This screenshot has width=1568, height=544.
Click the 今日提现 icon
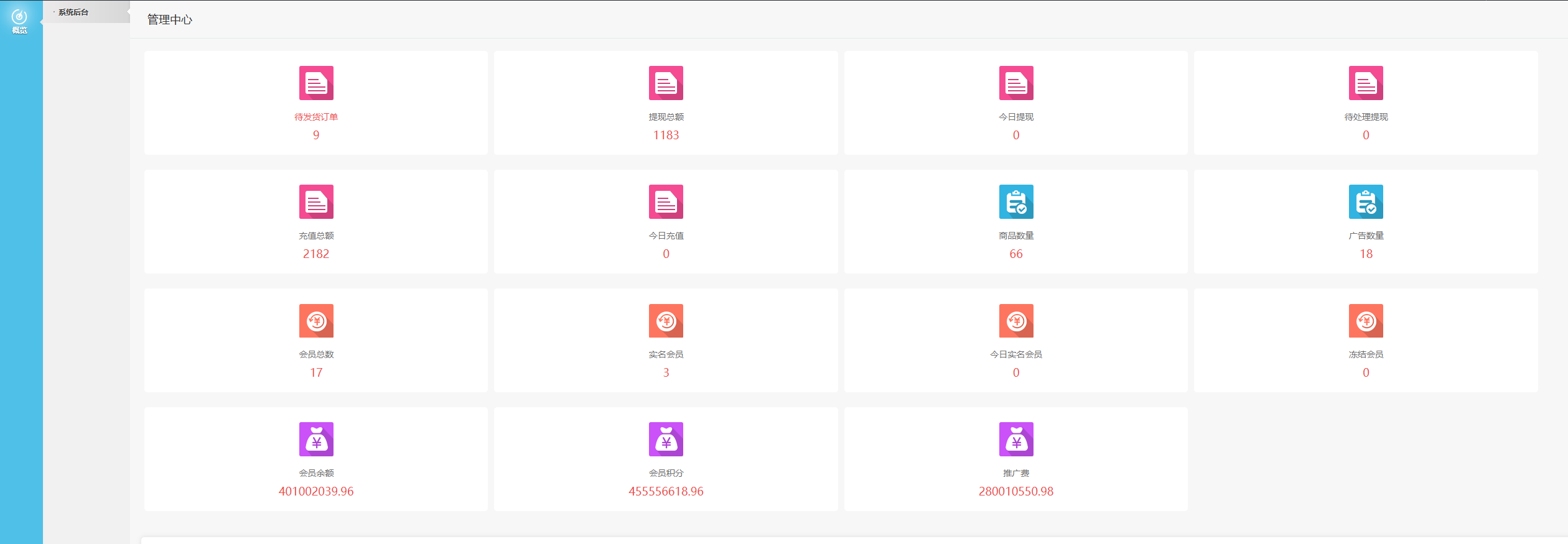(1016, 83)
